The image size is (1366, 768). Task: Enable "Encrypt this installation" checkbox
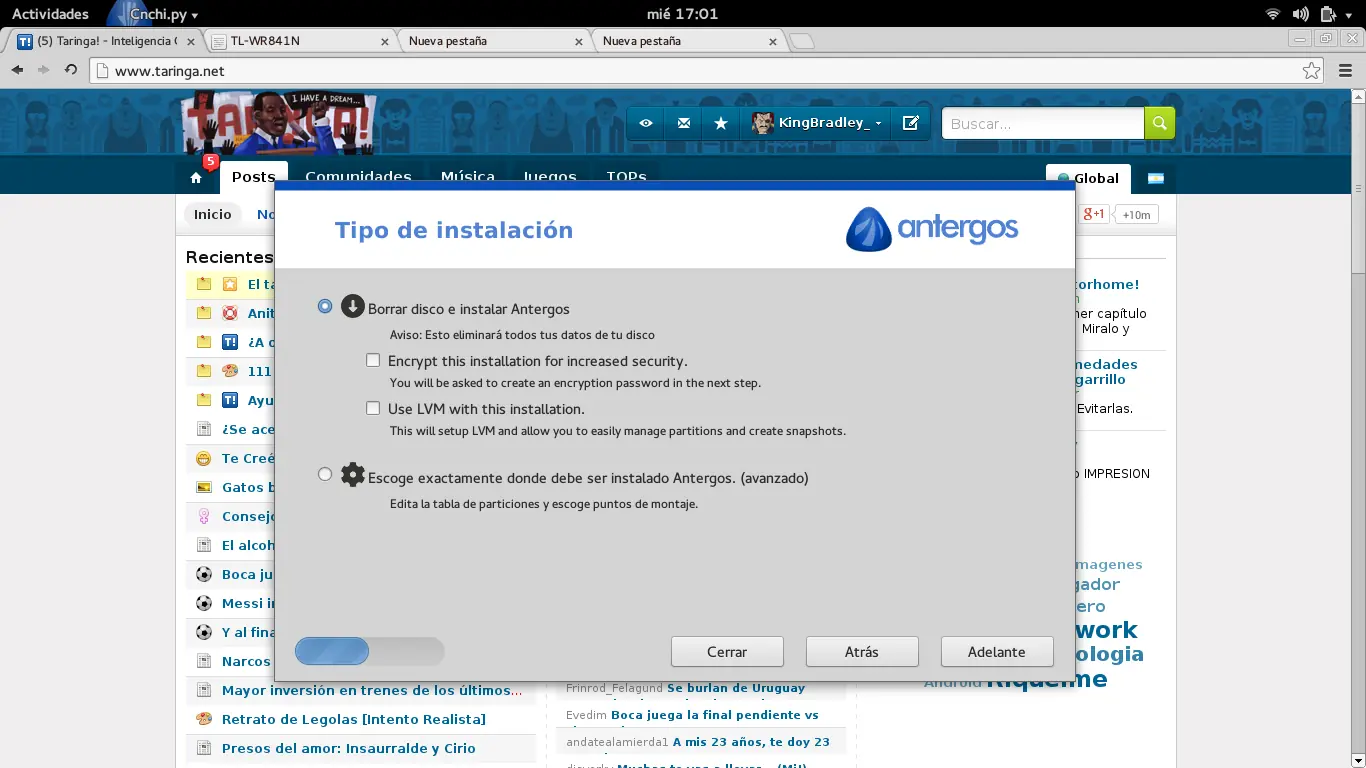[373, 360]
